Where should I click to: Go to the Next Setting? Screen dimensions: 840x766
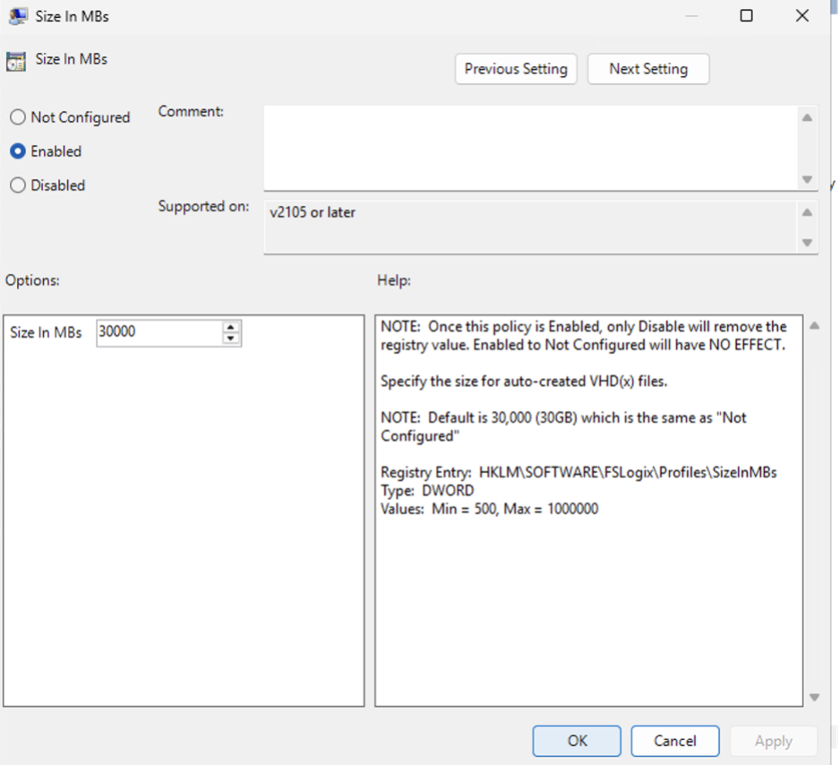tap(648, 69)
